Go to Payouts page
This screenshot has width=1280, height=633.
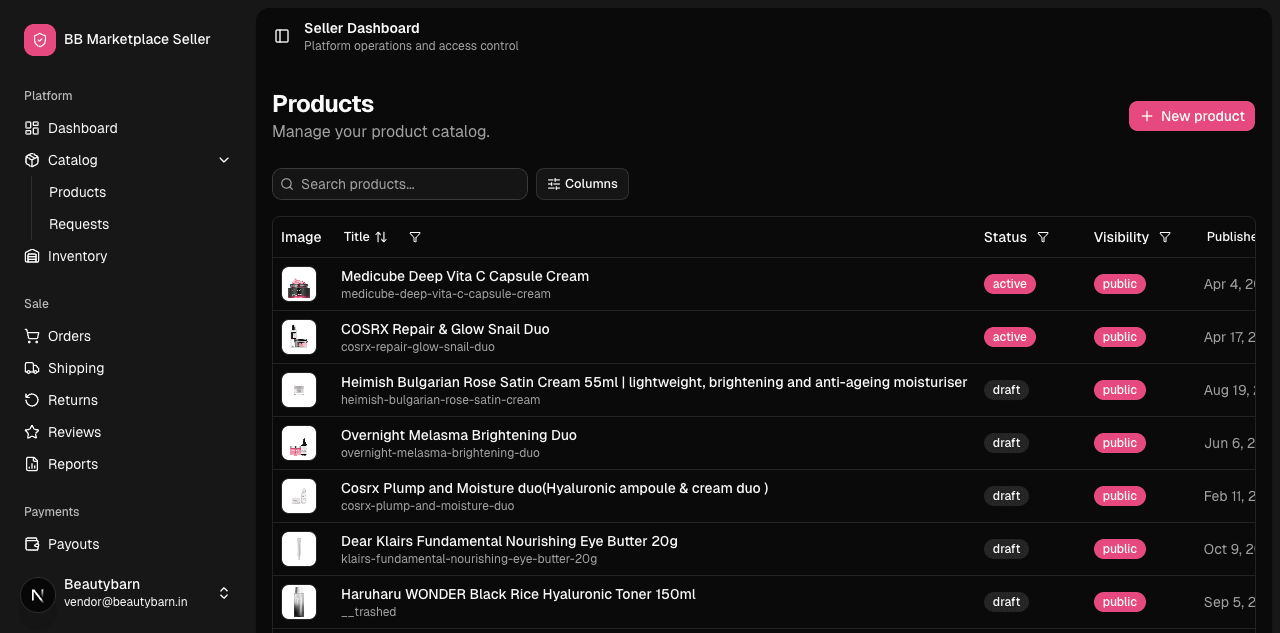click(128, 544)
